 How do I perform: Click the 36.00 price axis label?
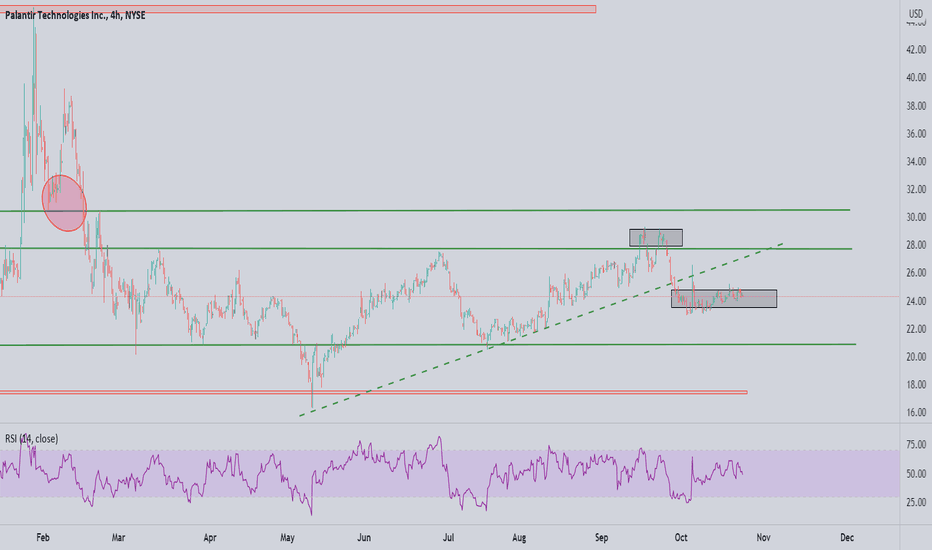[916, 134]
